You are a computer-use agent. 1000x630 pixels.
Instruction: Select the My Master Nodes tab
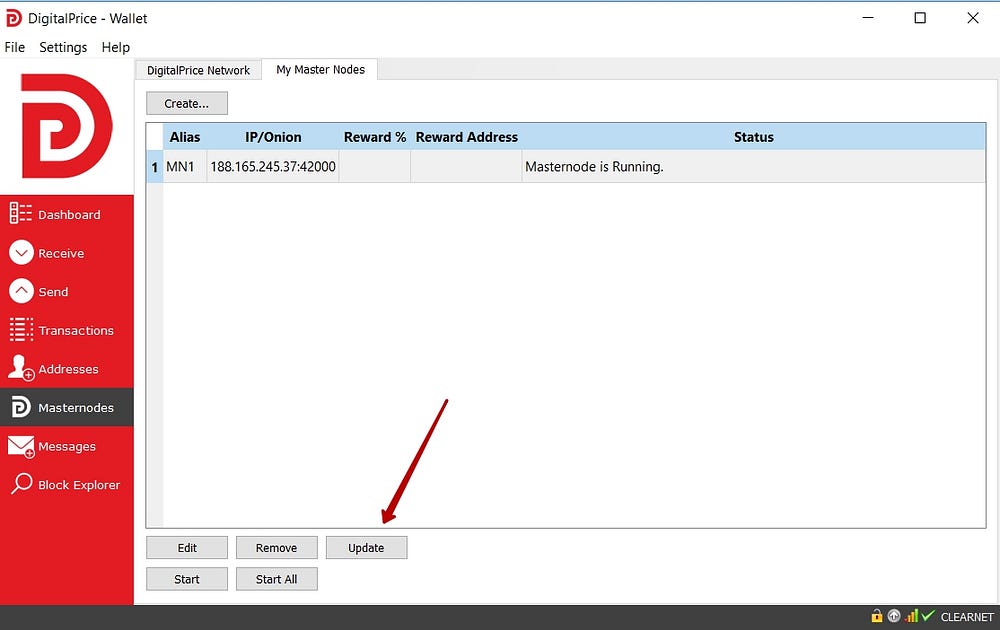(320, 70)
